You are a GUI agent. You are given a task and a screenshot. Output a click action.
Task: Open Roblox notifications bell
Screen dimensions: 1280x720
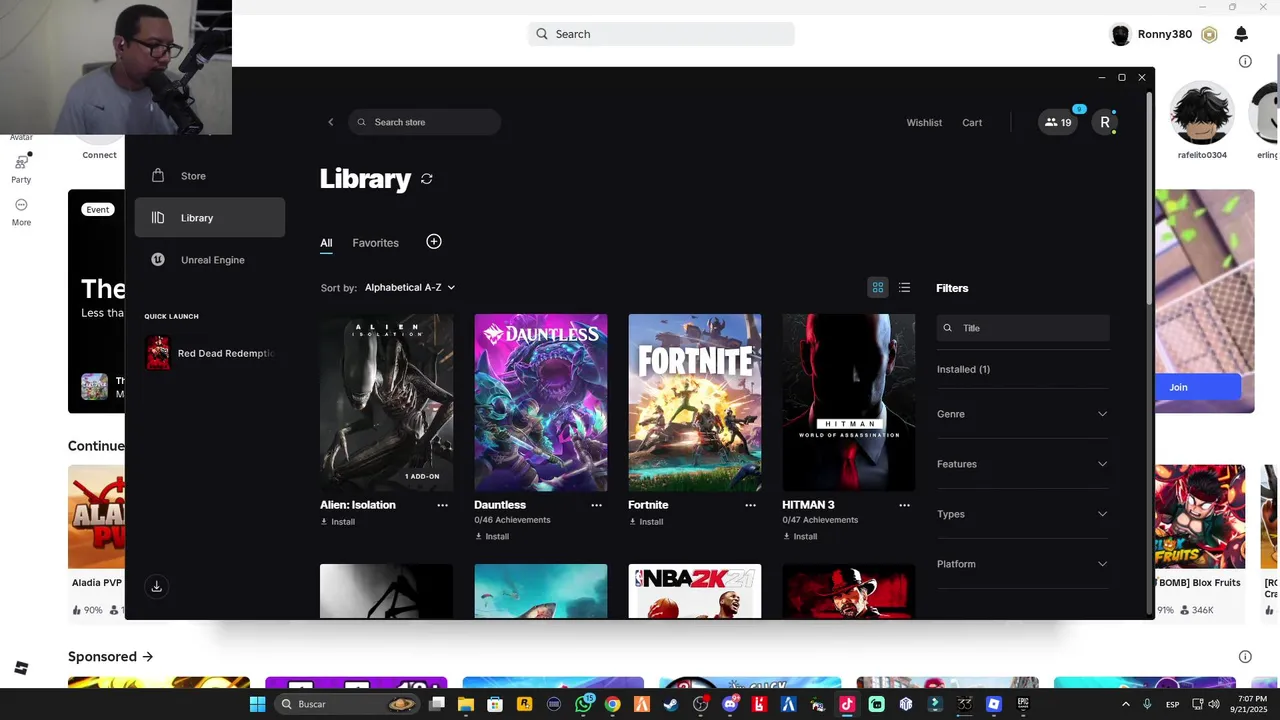pos(1241,34)
